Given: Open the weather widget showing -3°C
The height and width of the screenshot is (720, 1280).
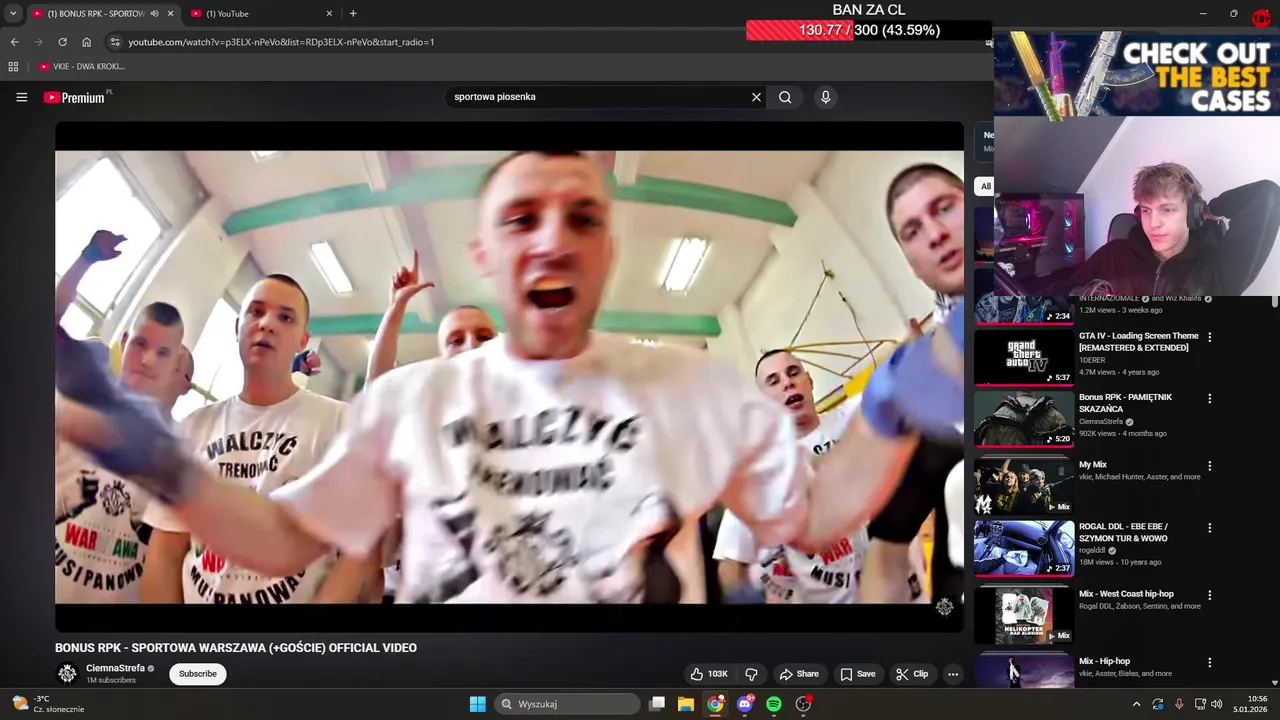Looking at the screenshot, I should coord(50,704).
